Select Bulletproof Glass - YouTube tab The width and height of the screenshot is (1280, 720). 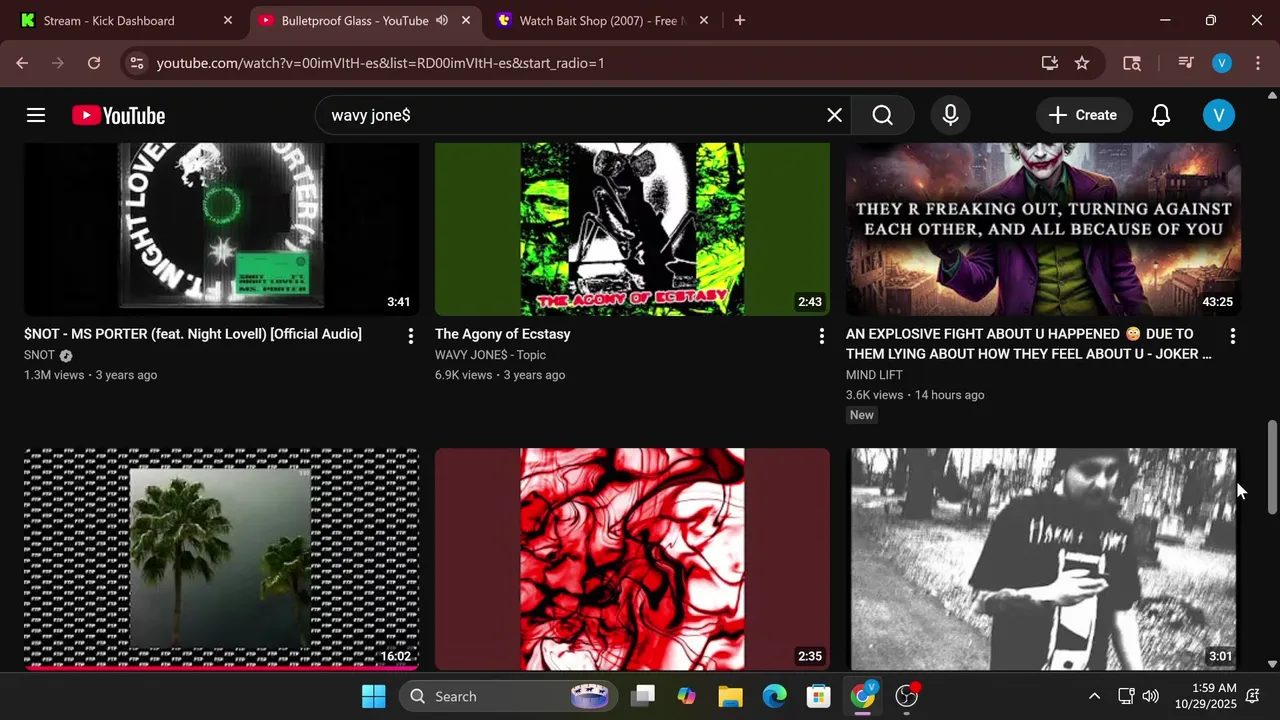[354, 20]
